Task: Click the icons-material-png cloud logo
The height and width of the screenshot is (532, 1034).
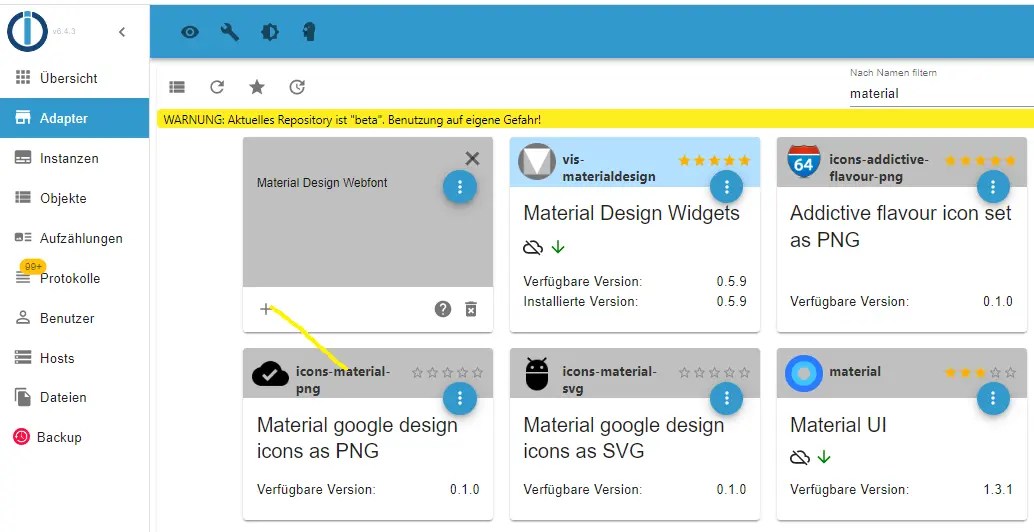Action: pos(270,374)
